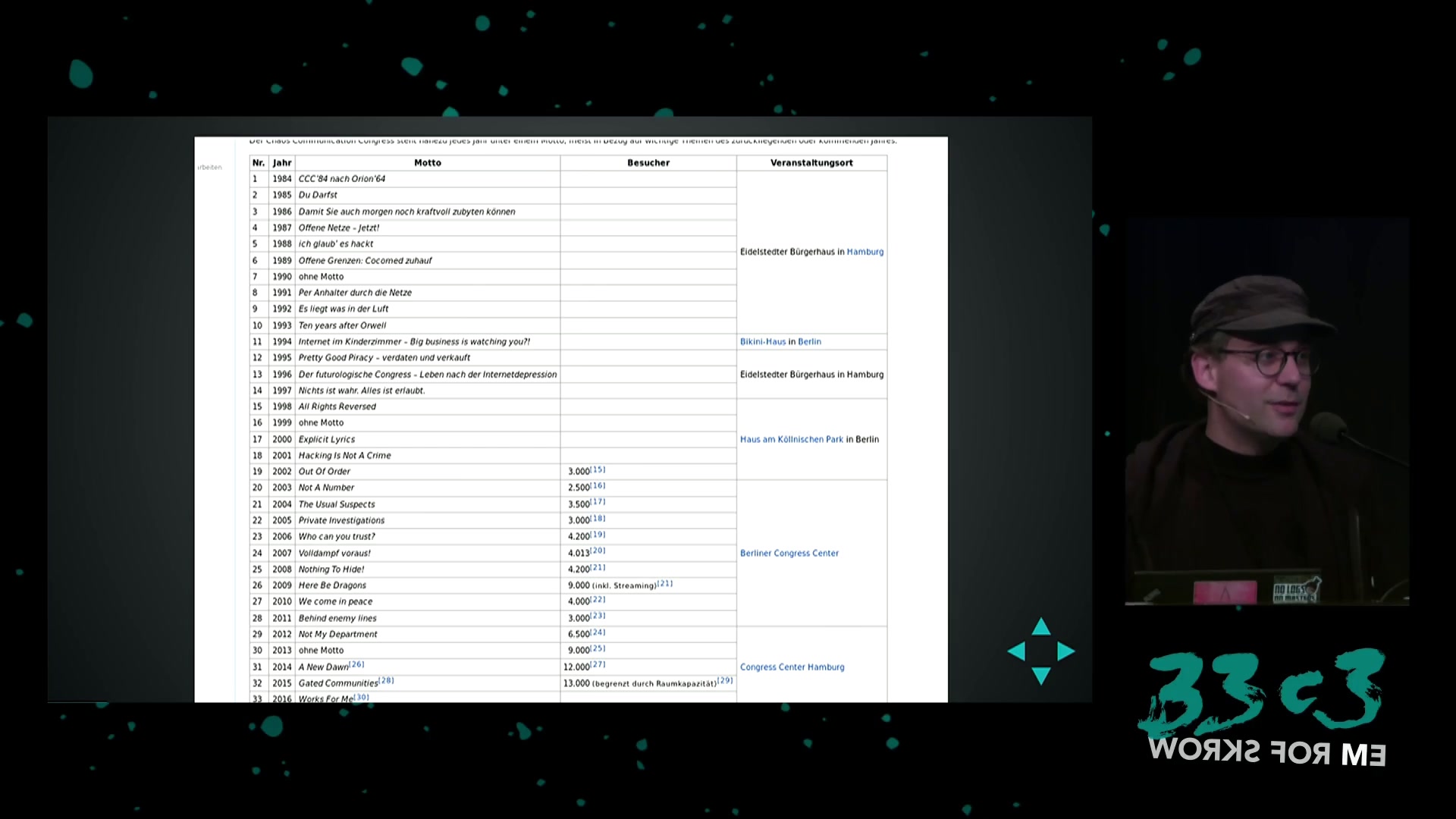The image size is (1456, 819).
Task: Select motto Per Anhalter durch die Netze
Action: [355, 293]
